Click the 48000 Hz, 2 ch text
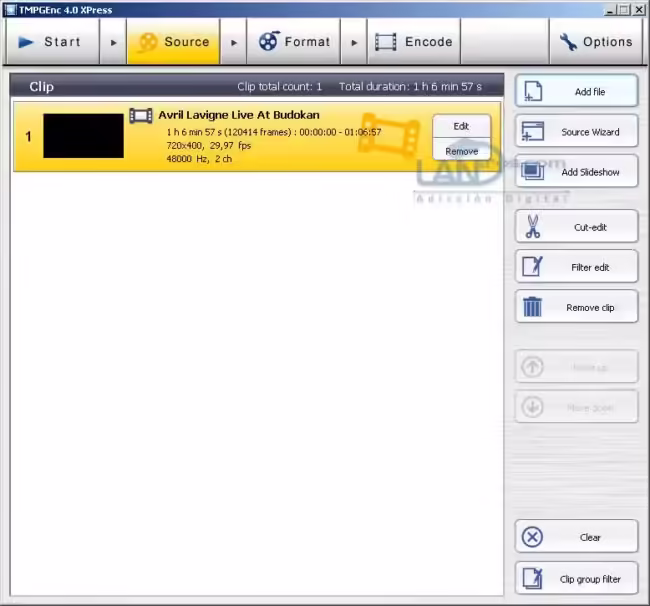Viewport: 650px width, 606px height. pyautogui.click(x=199, y=159)
